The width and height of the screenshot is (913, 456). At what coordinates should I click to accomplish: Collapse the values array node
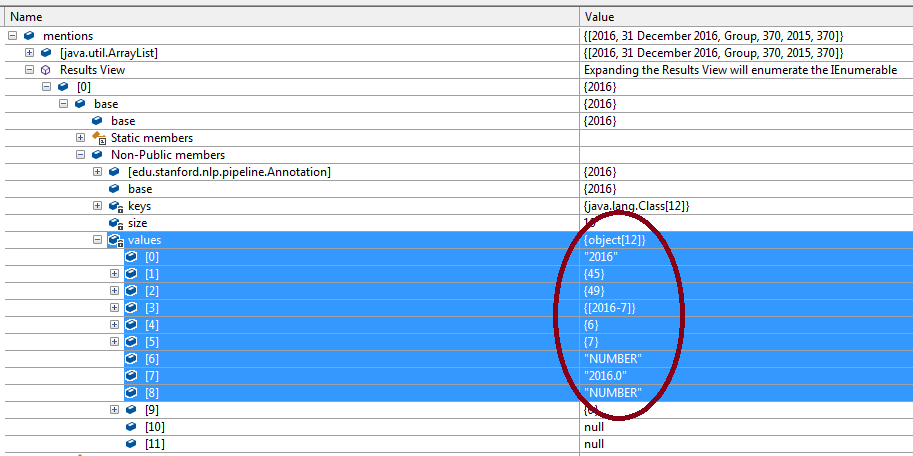point(97,240)
